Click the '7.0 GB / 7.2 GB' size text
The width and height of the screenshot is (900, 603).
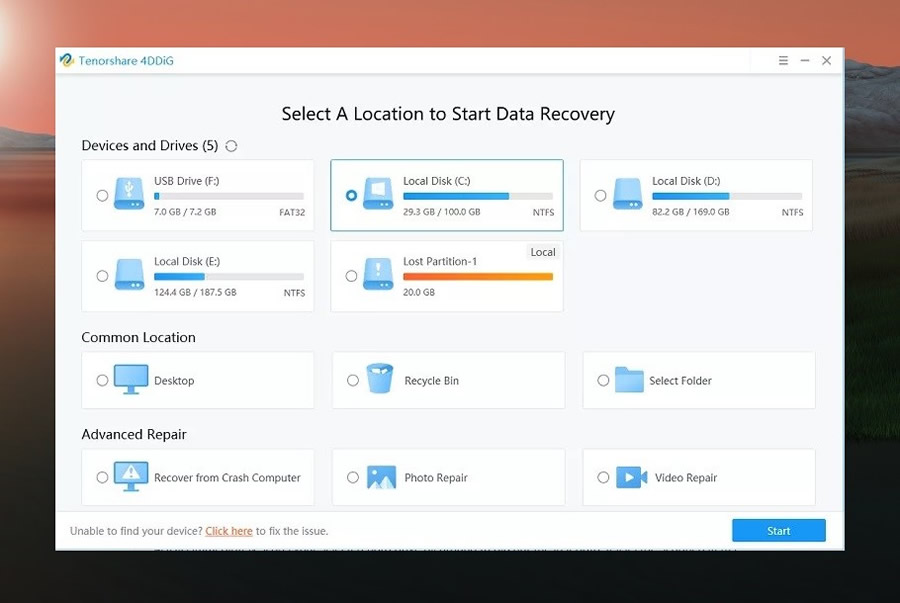pyautogui.click(x=185, y=212)
